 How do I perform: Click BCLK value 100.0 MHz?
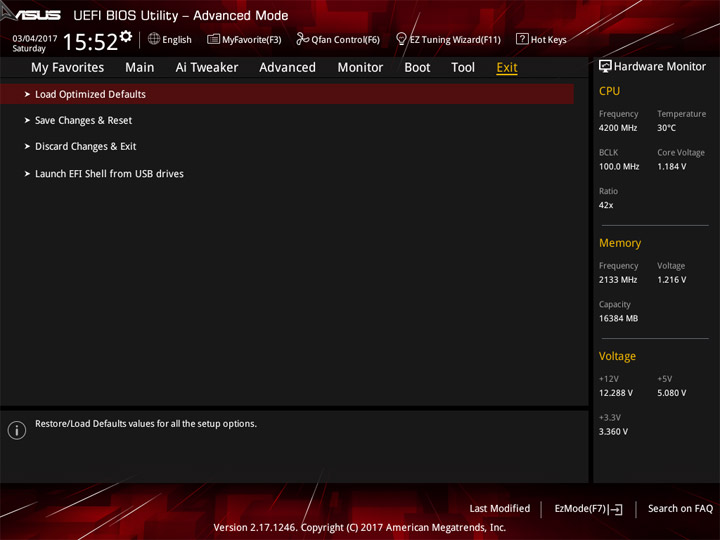pos(619,167)
